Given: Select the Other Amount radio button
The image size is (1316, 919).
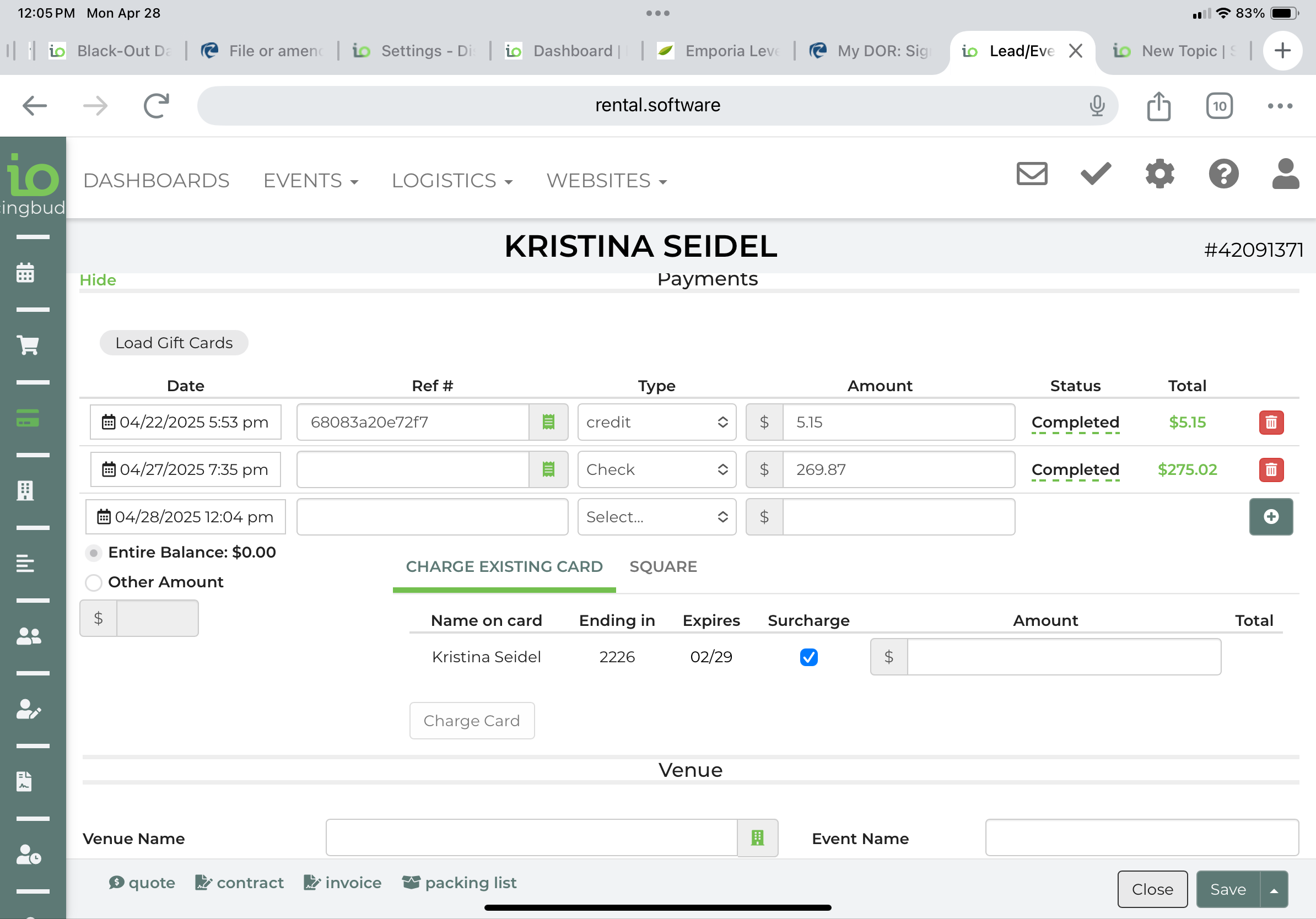Looking at the screenshot, I should [x=94, y=583].
